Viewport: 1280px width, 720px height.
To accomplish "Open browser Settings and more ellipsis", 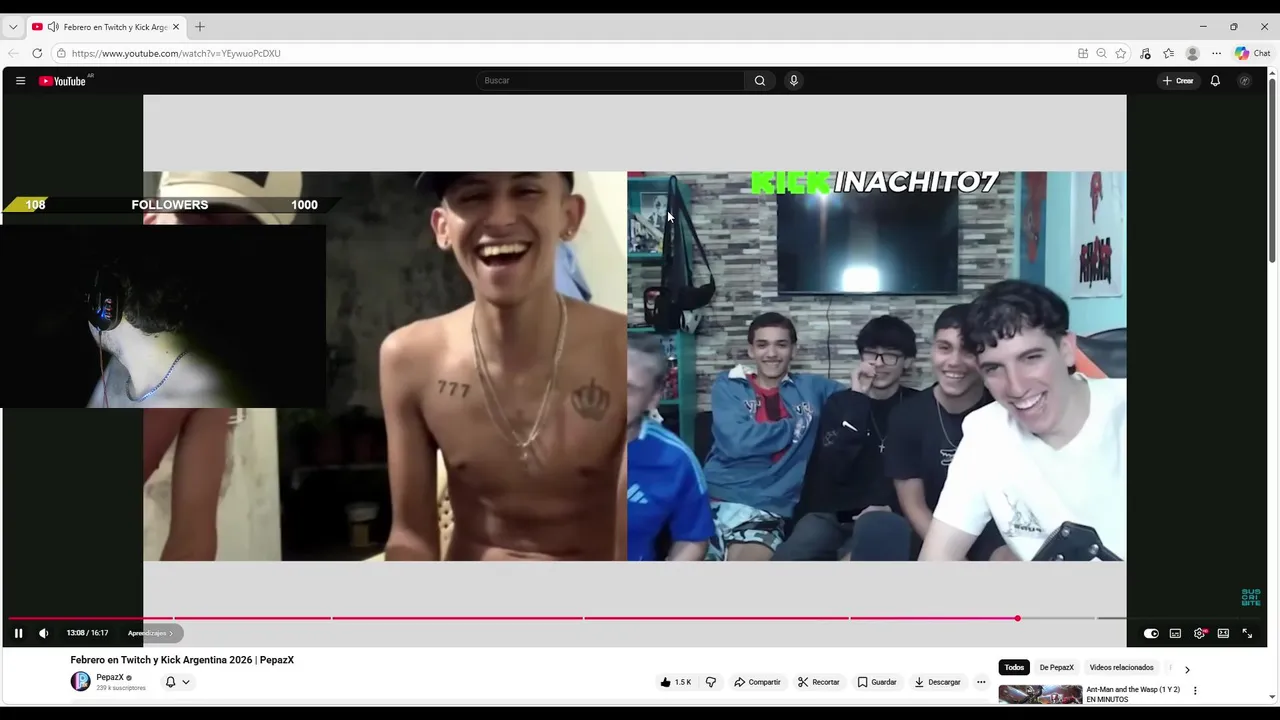I will point(1216,53).
